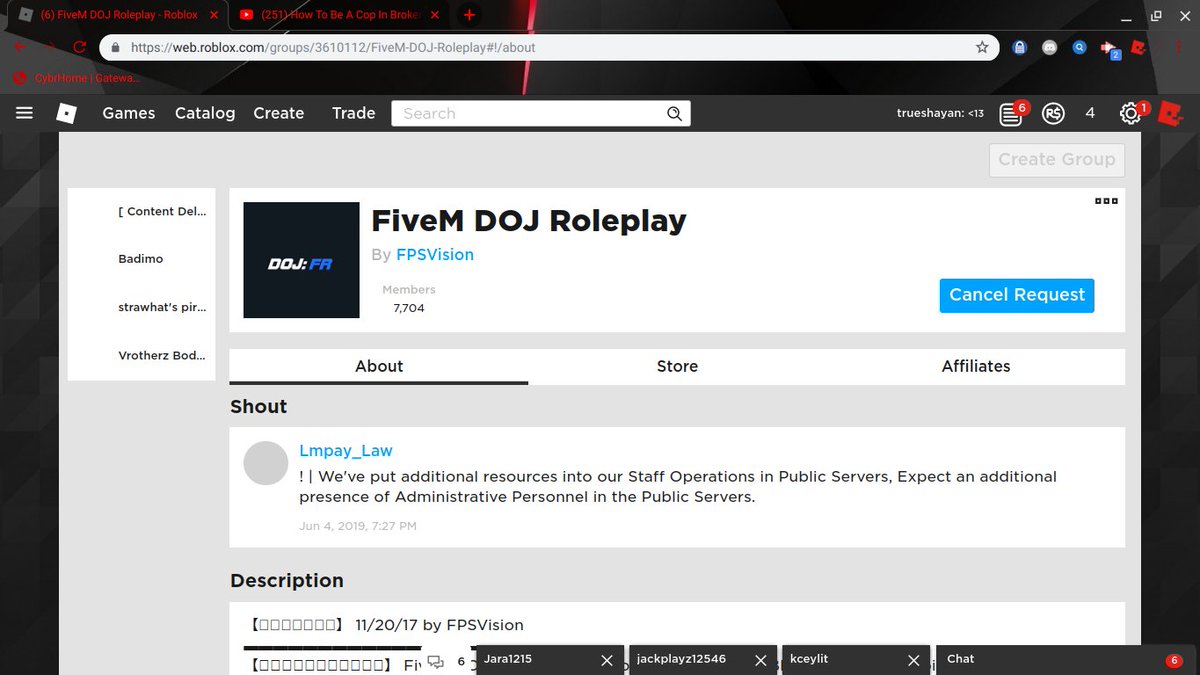Select the Badimo group in sidebar
Viewport: 1200px width, 675px height.
141,259
